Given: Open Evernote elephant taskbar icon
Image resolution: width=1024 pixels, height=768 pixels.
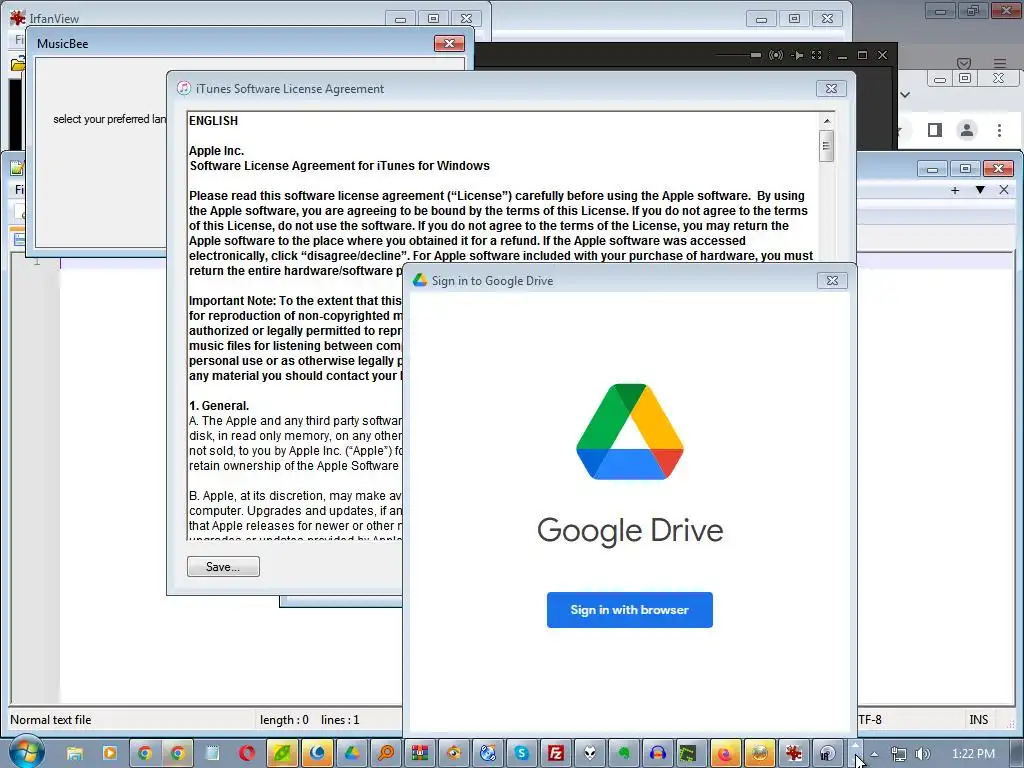Looking at the screenshot, I should click(624, 754).
